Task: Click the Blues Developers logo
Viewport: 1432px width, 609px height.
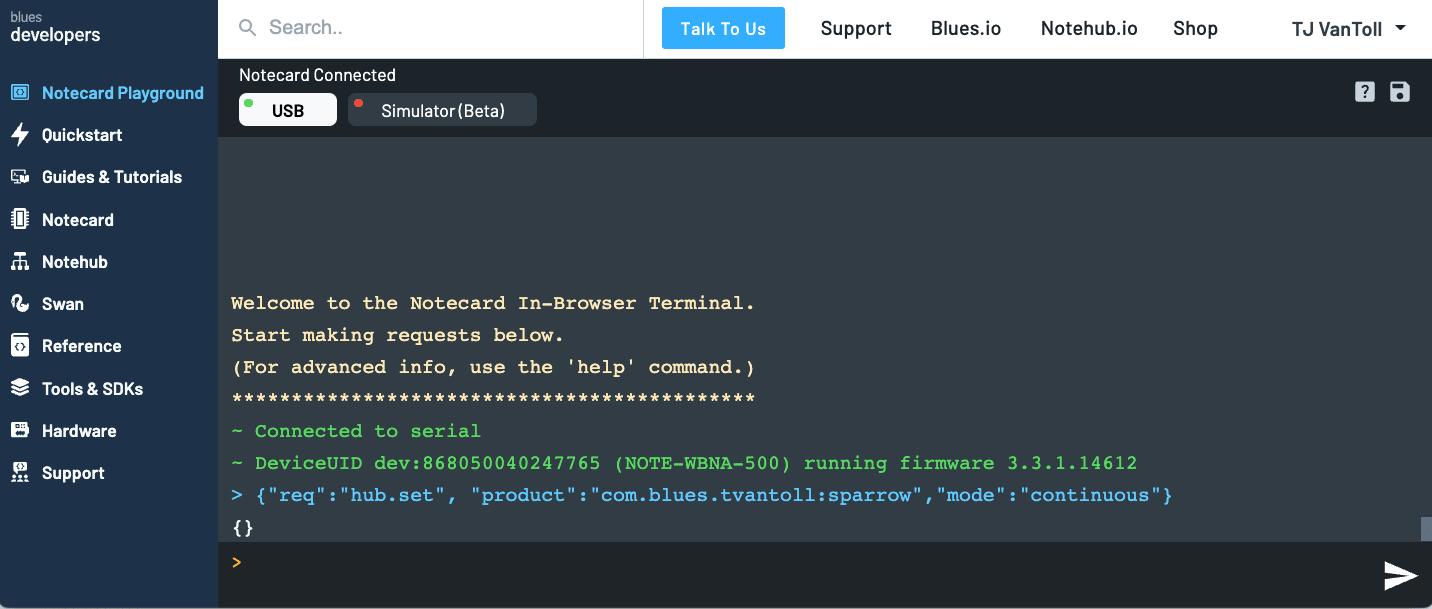Action: click(x=55, y=28)
